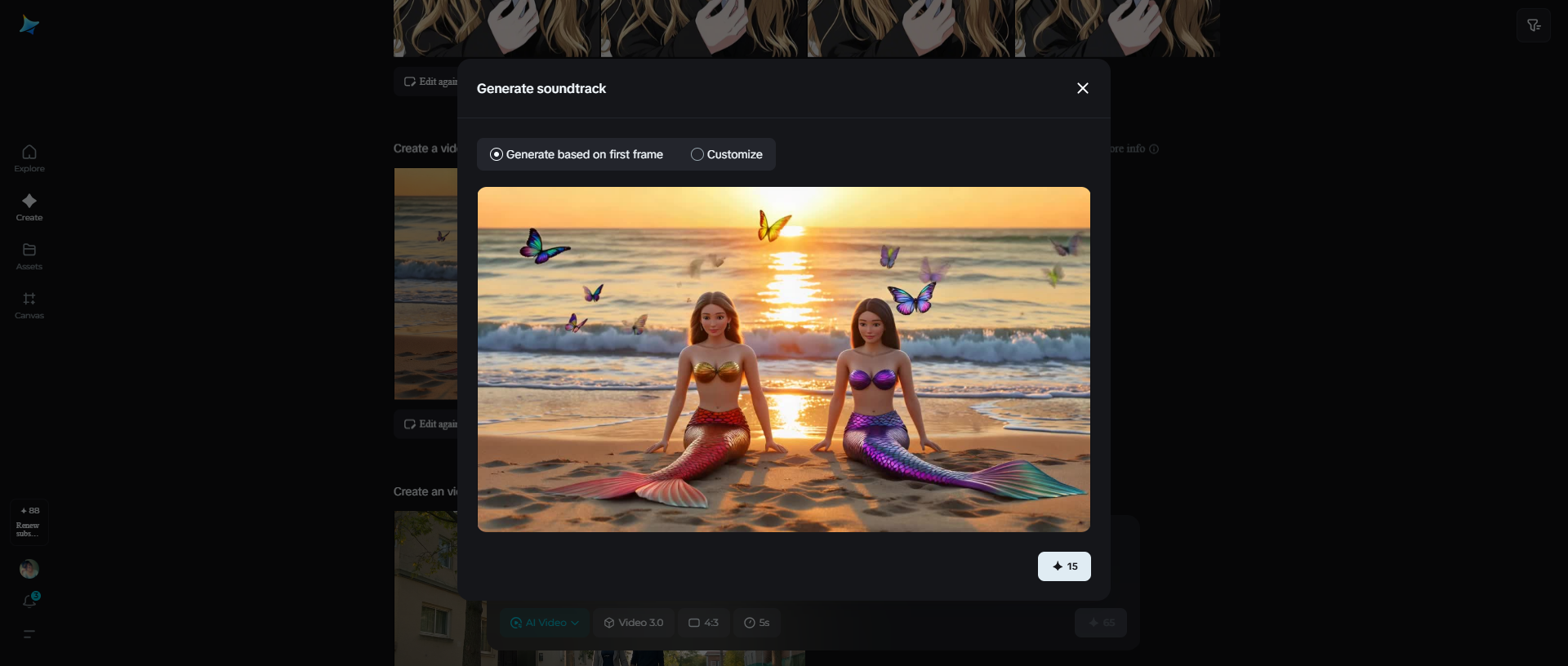Change the 5s duration setting
This screenshot has height=666, width=1568.
757,623
